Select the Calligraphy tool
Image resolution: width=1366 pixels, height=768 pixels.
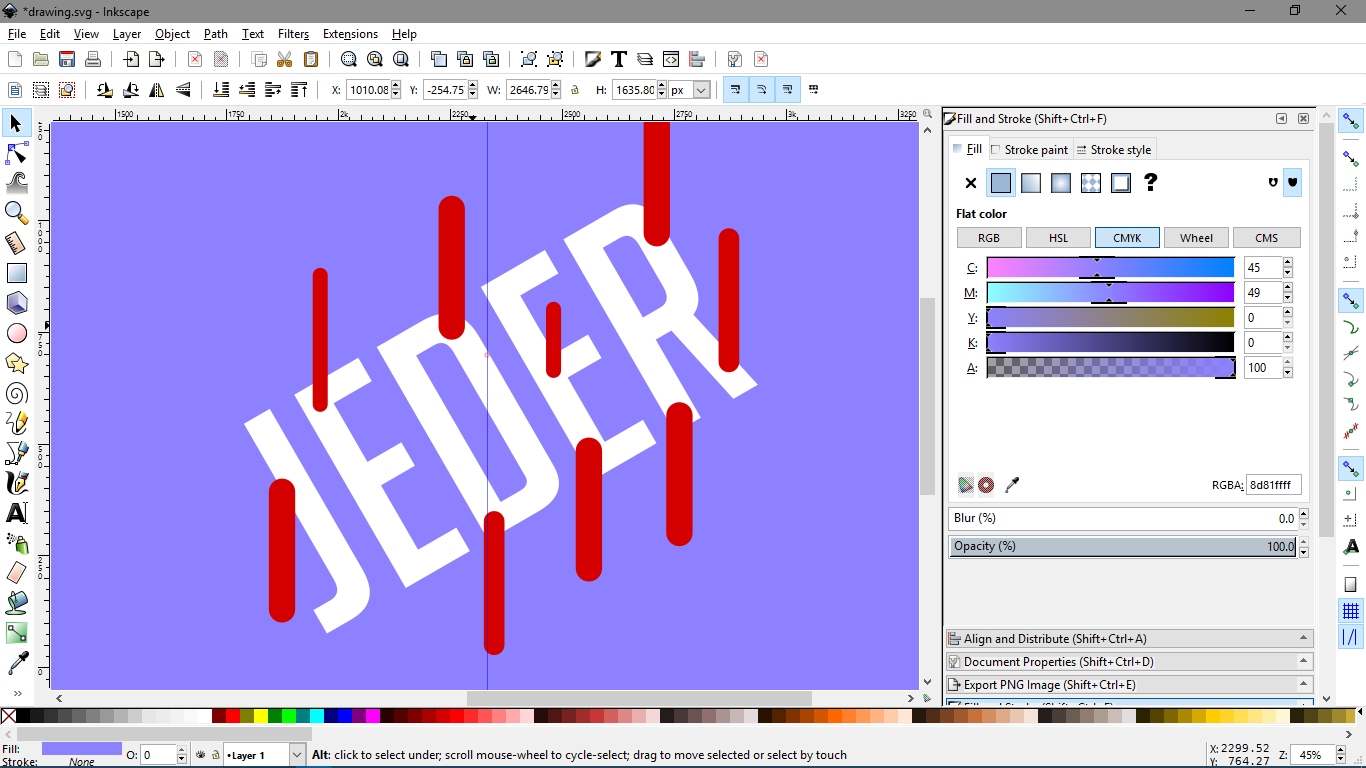[16, 483]
